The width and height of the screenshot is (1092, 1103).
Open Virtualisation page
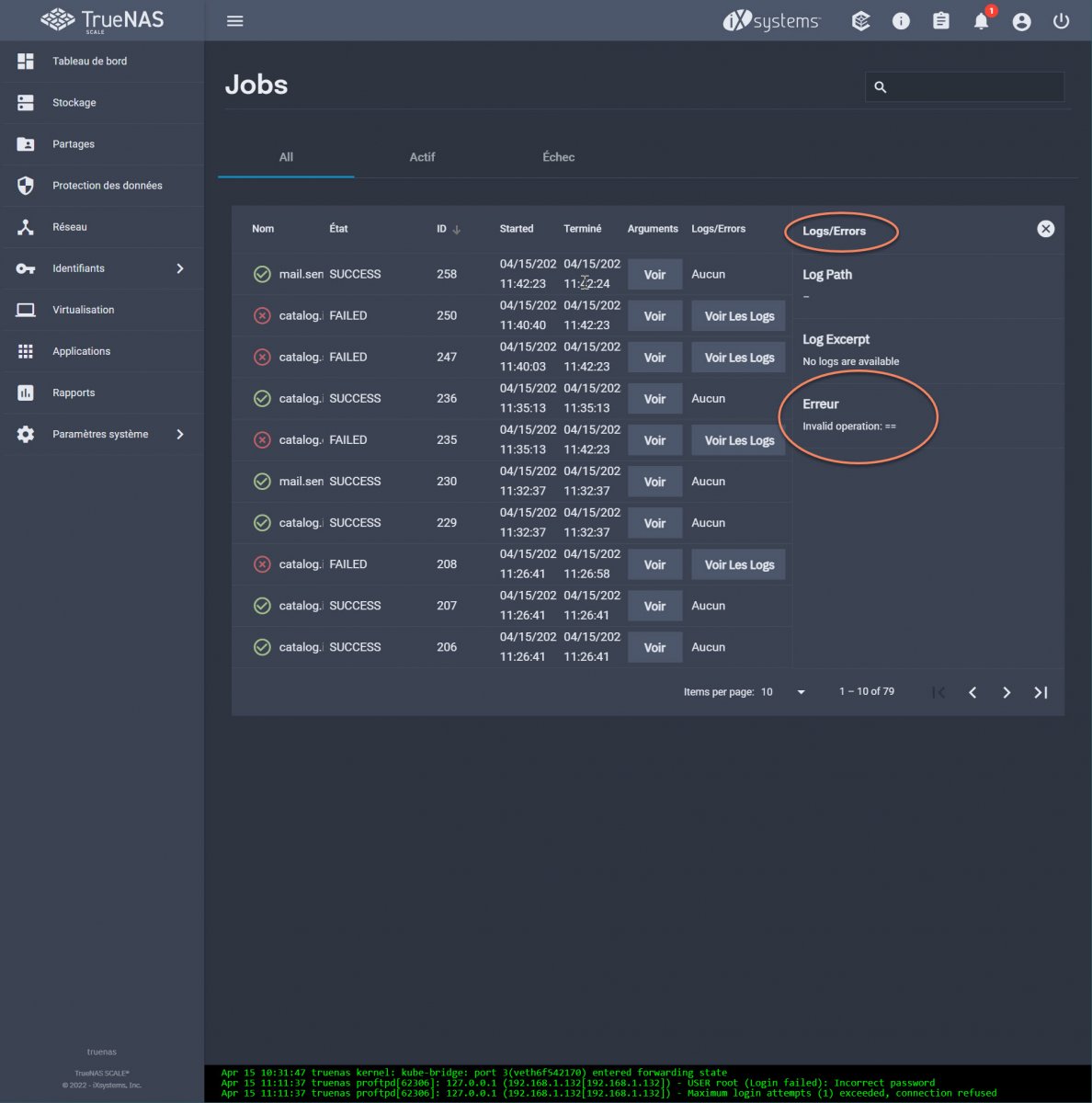coord(102,310)
